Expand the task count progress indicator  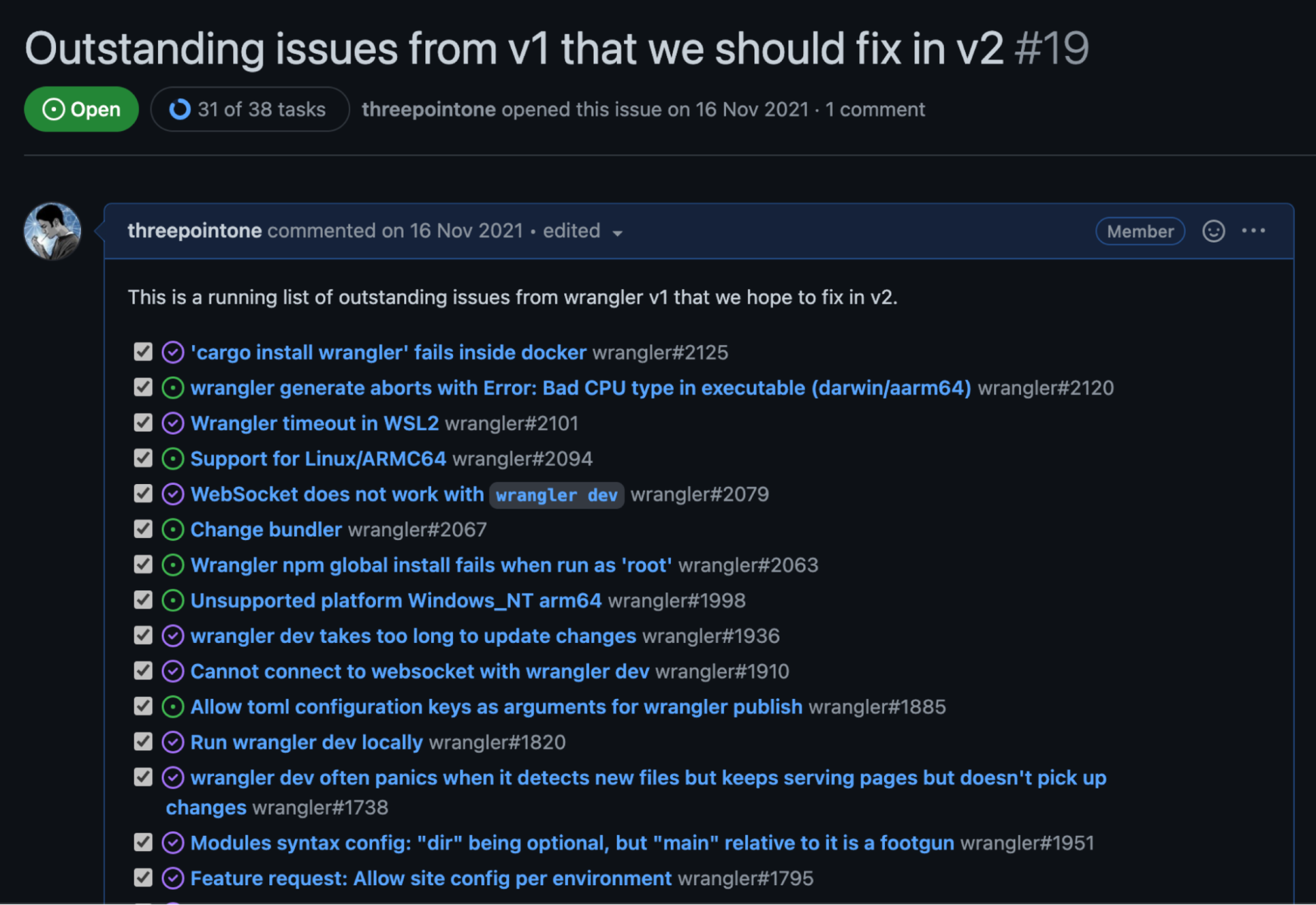tap(247, 108)
